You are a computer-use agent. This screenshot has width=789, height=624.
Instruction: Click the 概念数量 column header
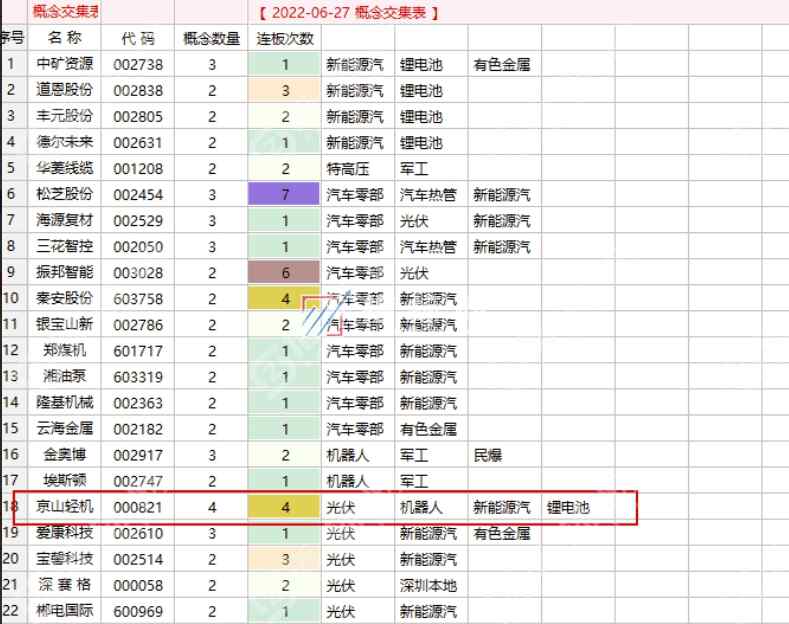click(211, 38)
